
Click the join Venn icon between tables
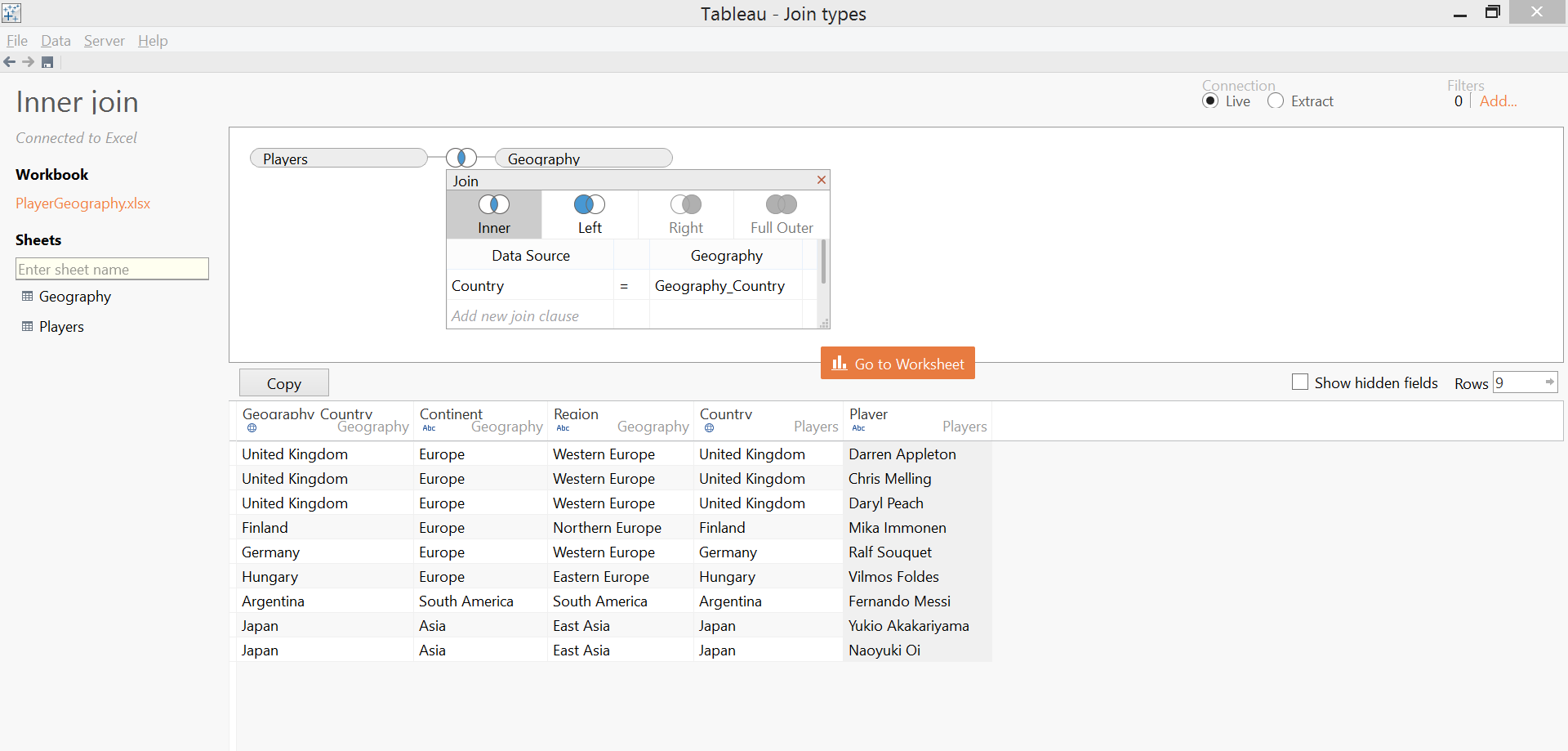pyautogui.click(x=461, y=158)
